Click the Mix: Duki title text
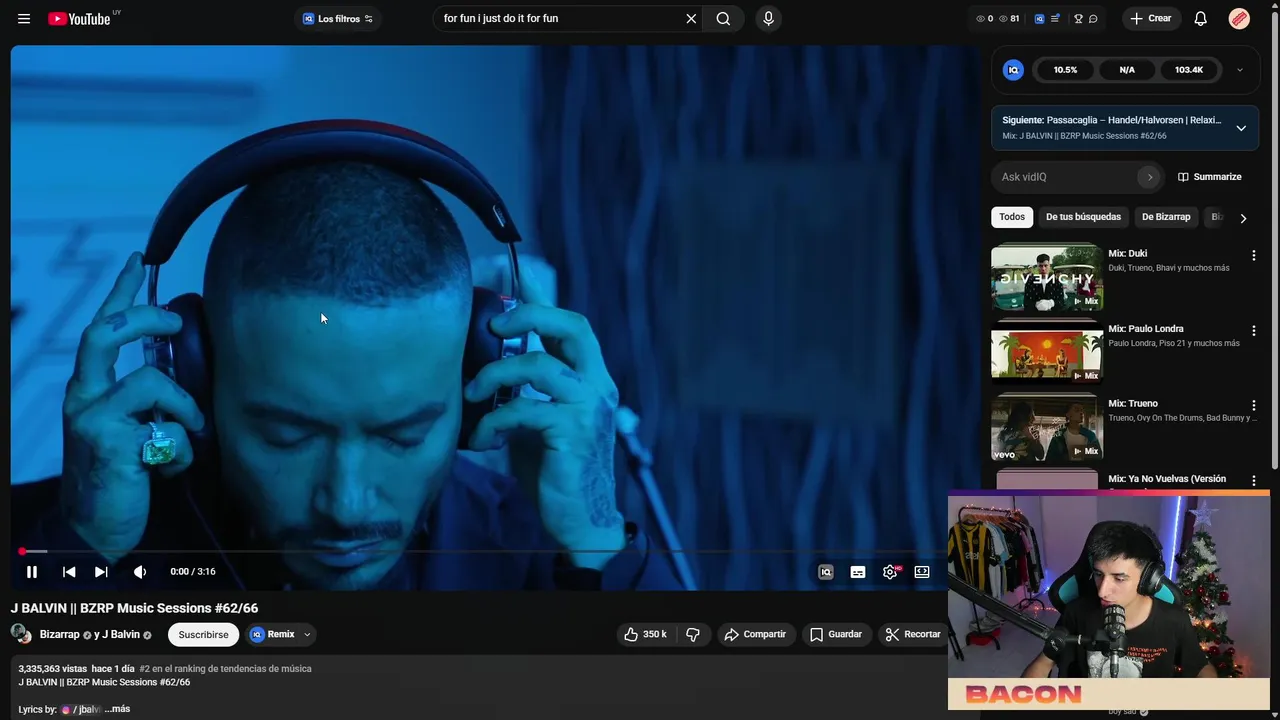The height and width of the screenshot is (720, 1280). tap(1127, 254)
